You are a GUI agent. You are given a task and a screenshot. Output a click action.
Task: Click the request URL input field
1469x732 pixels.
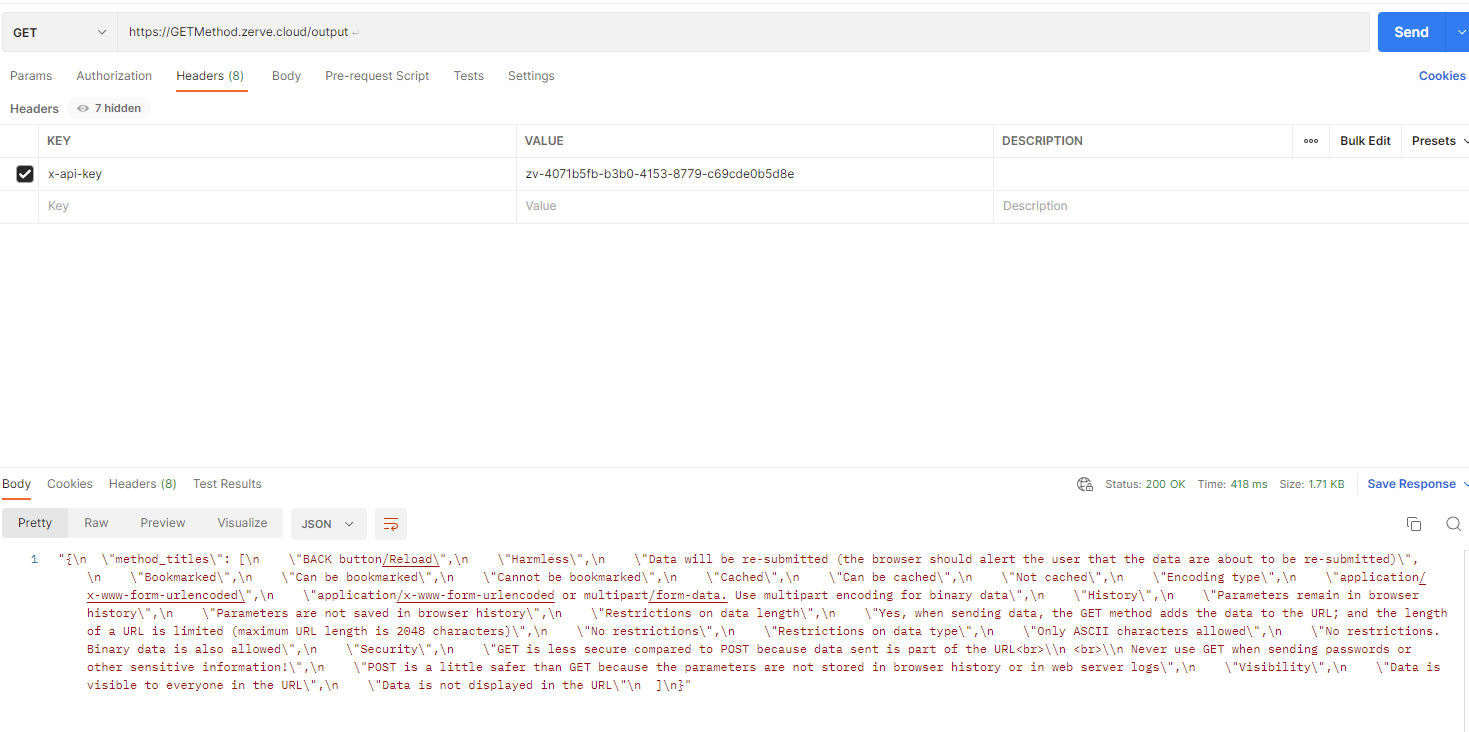point(740,32)
